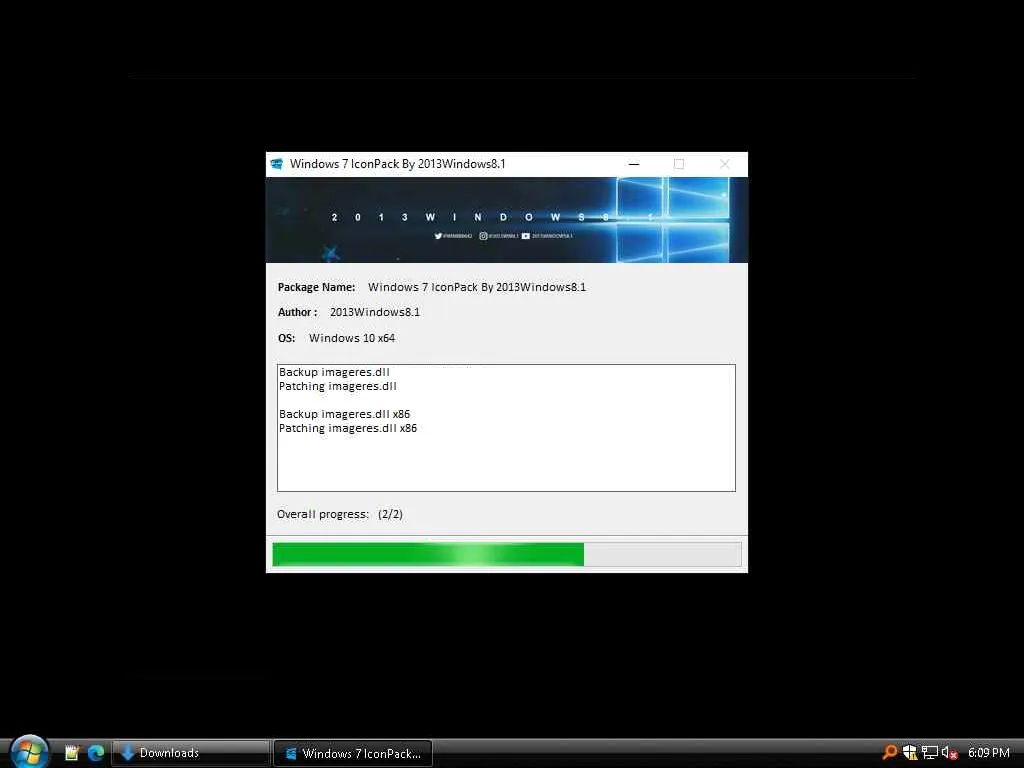The width and height of the screenshot is (1024, 768).
Task: Click the muted volume tray icon
Action: [949, 752]
